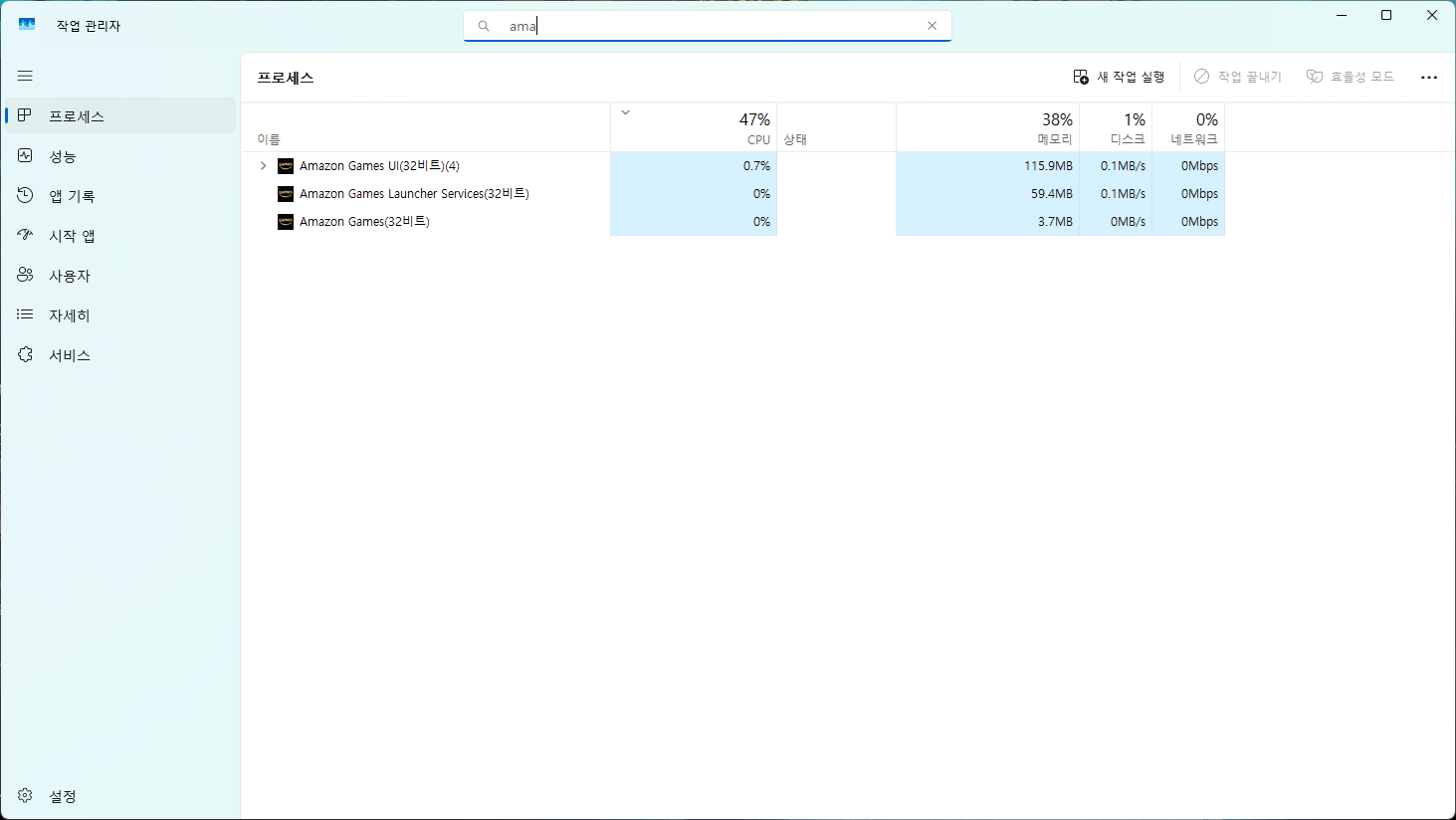Click the Amazon Games UI app icon
The width and height of the screenshot is (1456, 820).
pos(286,166)
